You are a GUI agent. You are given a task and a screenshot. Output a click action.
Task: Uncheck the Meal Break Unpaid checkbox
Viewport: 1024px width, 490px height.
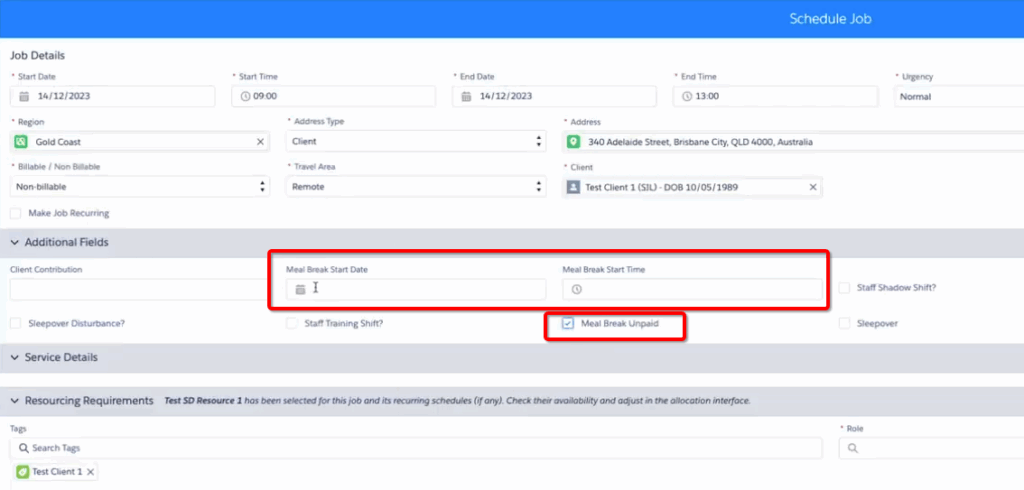(x=568, y=324)
